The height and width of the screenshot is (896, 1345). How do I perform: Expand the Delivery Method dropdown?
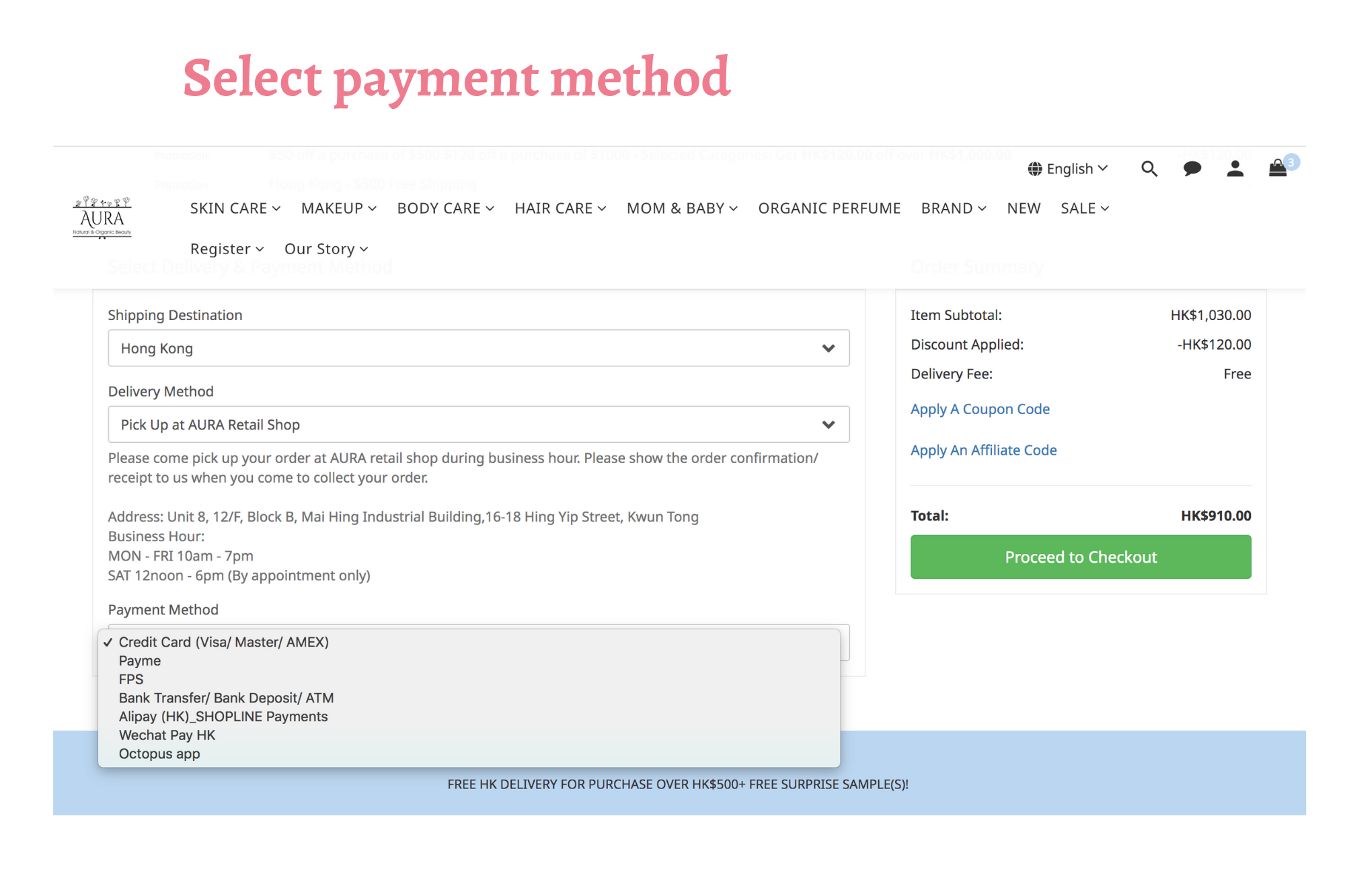[478, 425]
